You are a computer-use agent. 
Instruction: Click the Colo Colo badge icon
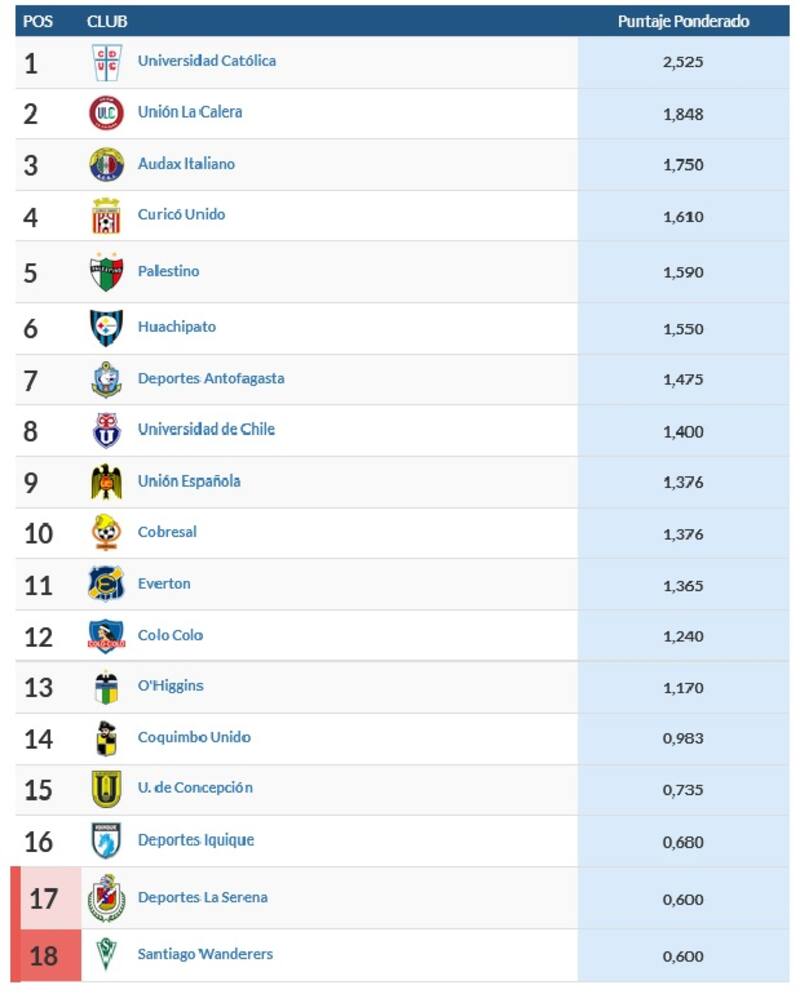(x=106, y=636)
